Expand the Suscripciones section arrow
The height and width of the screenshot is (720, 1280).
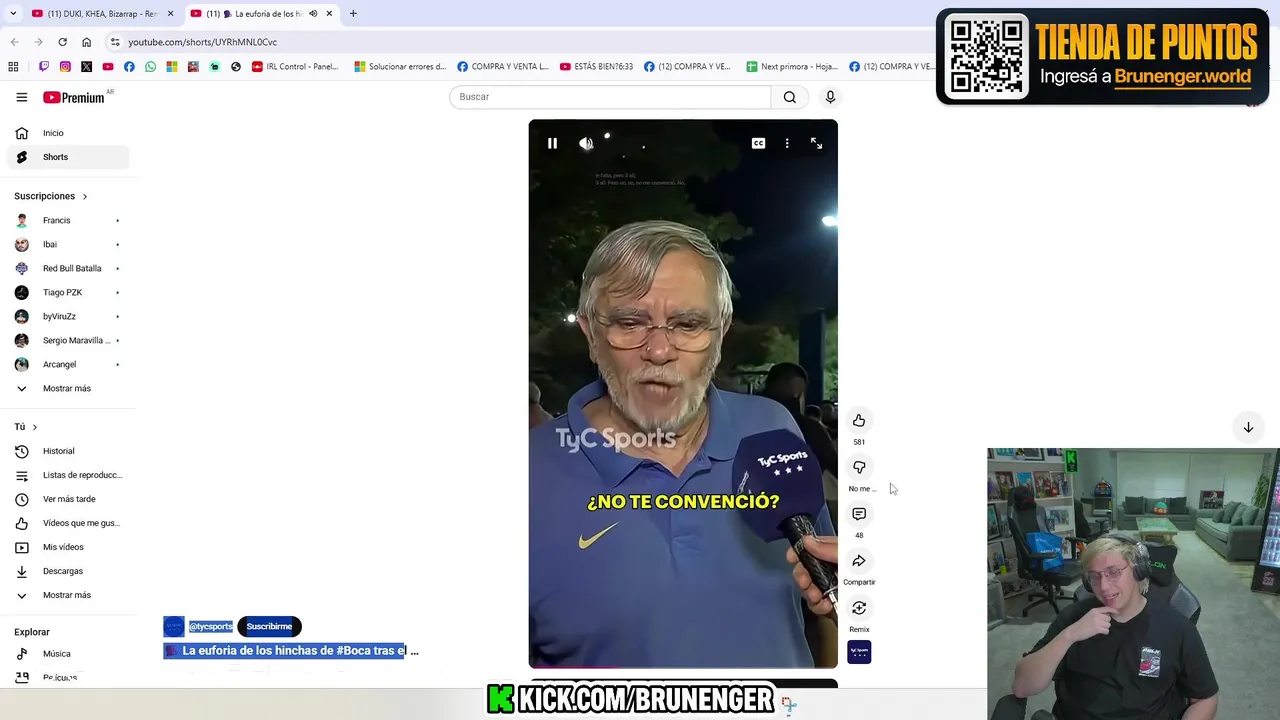click(85, 196)
